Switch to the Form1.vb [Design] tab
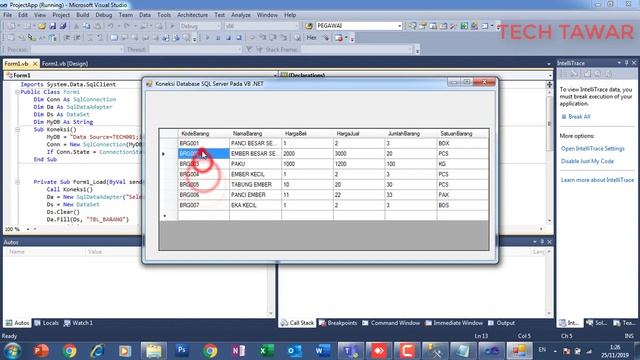 tap(65, 64)
